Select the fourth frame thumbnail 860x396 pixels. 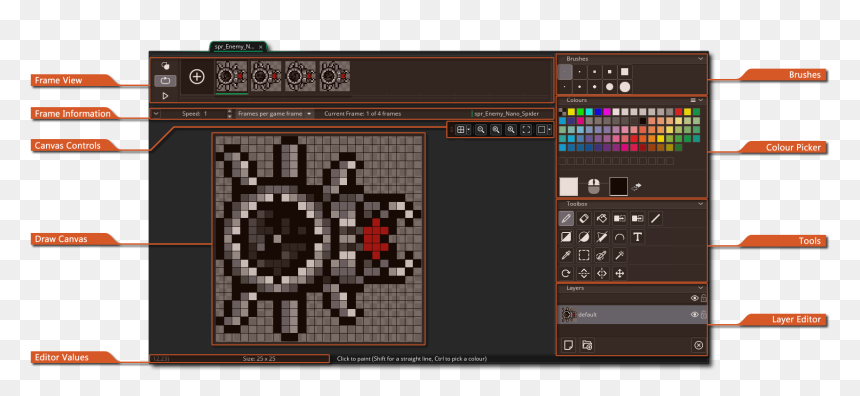click(335, 76)
